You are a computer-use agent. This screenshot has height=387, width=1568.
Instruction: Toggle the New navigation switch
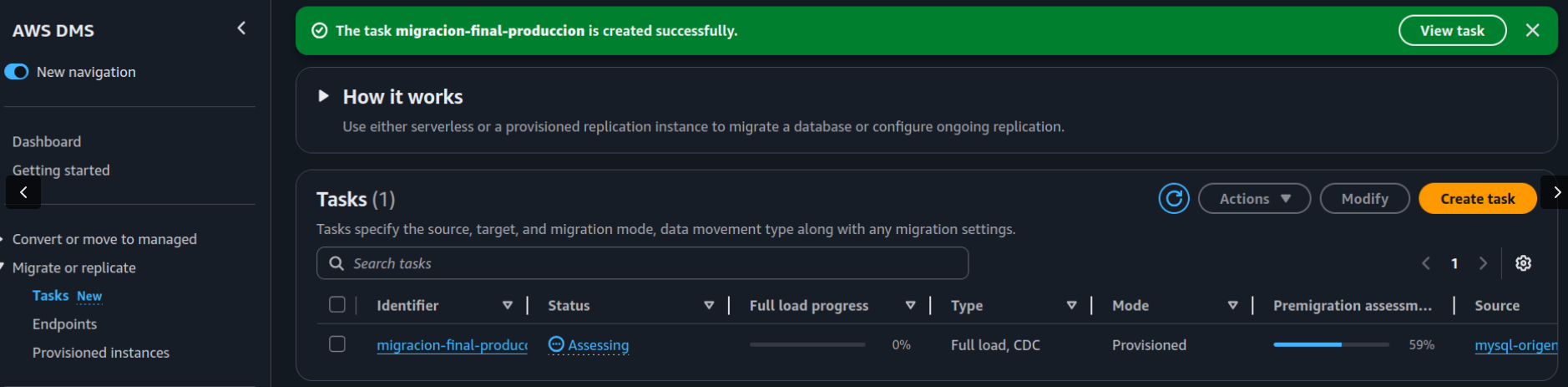(x=17, y=72)
